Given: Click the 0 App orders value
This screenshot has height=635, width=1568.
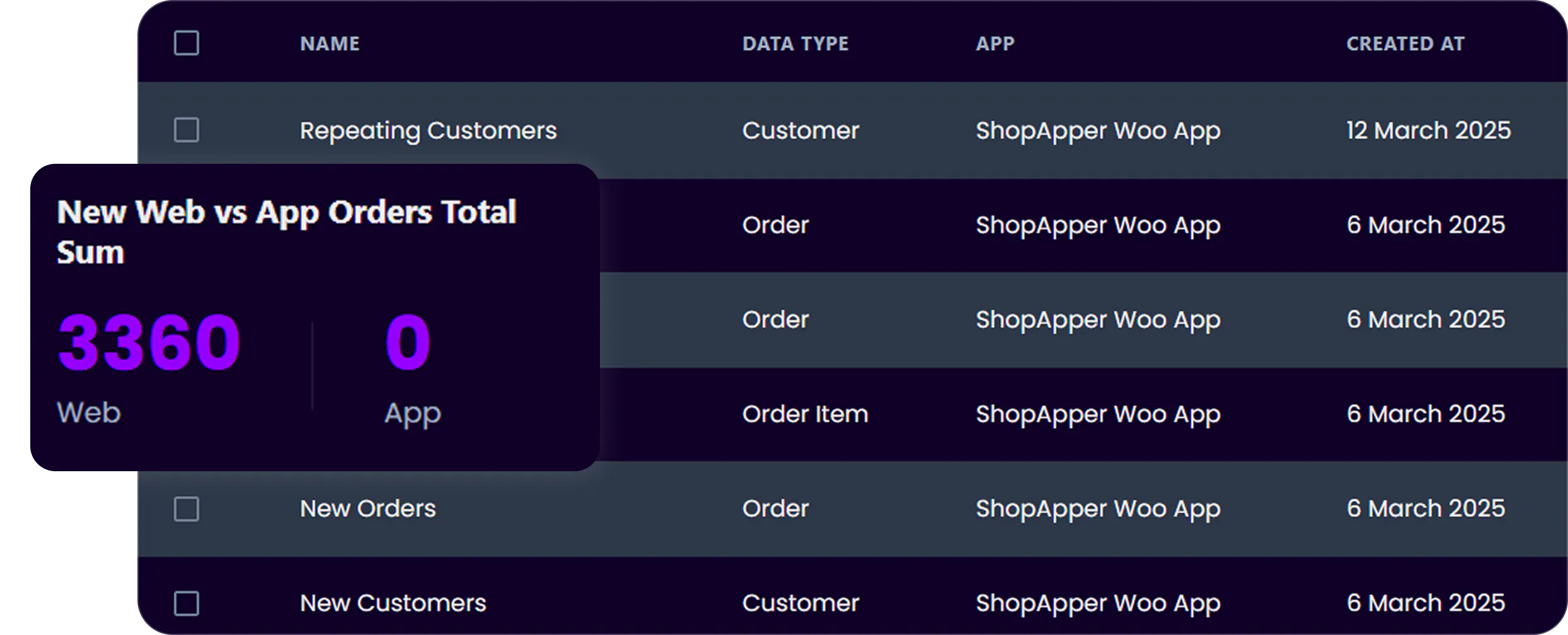Looking at the screenshot, I should coord(408,342).
